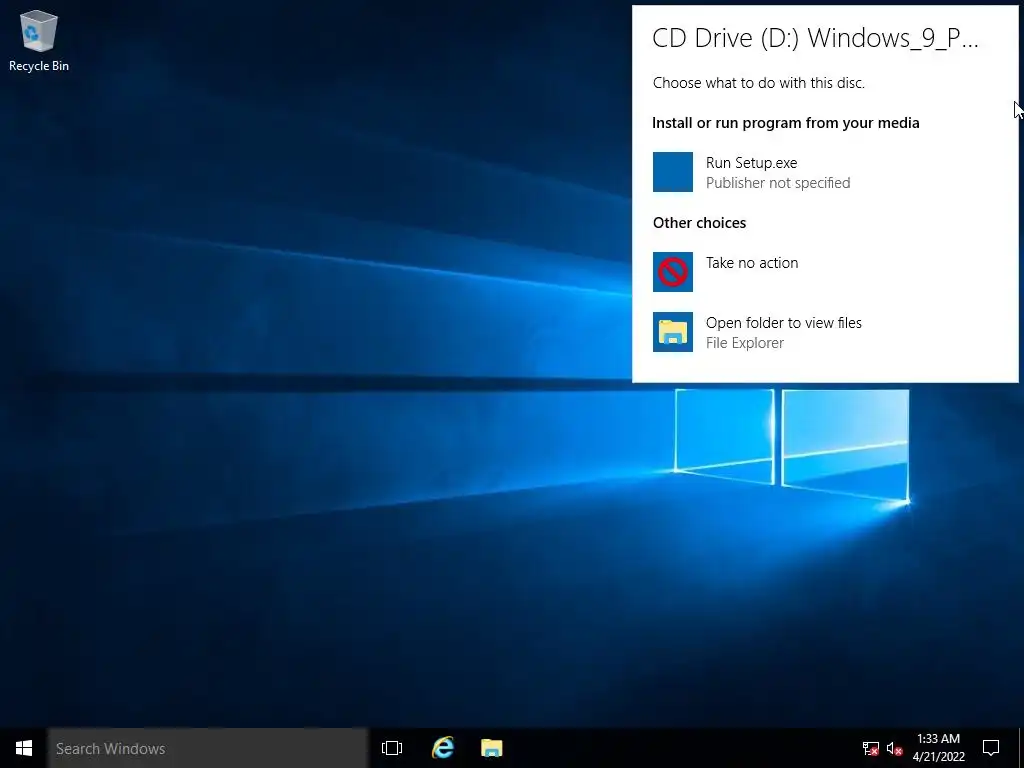Click the network status tray icon
Screen dimensions: 1024x768
coord(871,748)
